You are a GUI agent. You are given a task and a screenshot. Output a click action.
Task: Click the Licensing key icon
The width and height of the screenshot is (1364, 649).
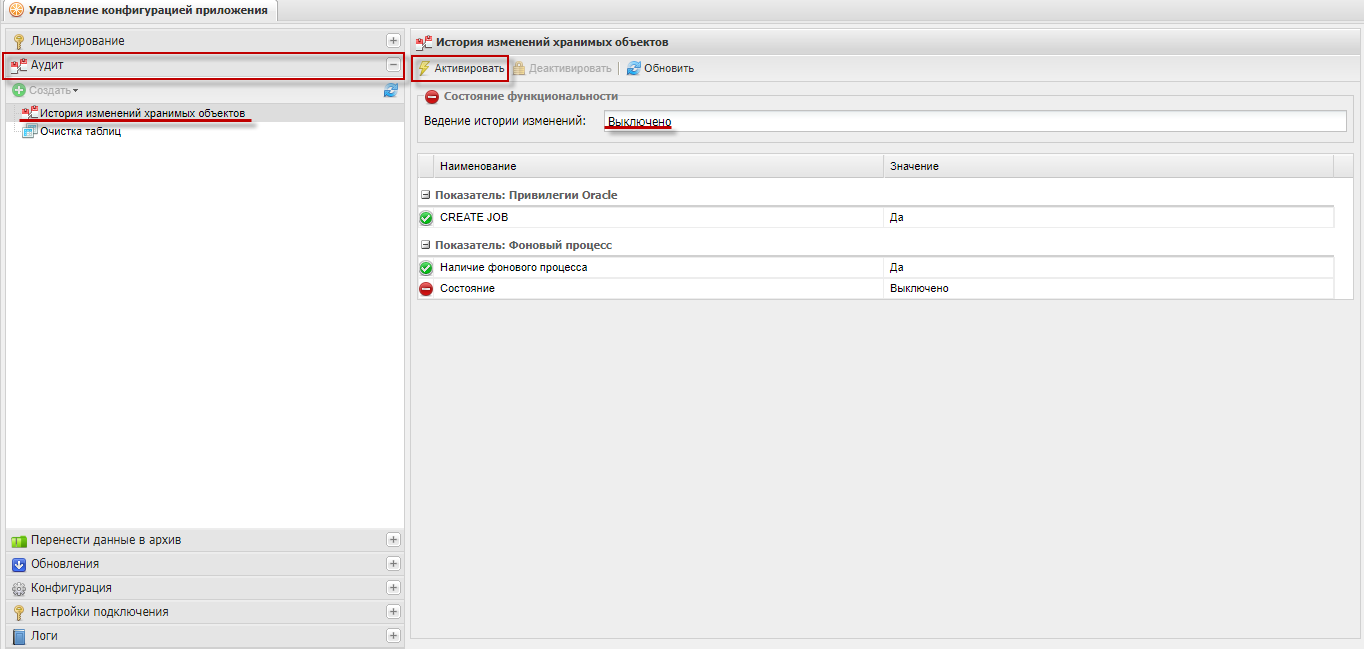(18, 41)
